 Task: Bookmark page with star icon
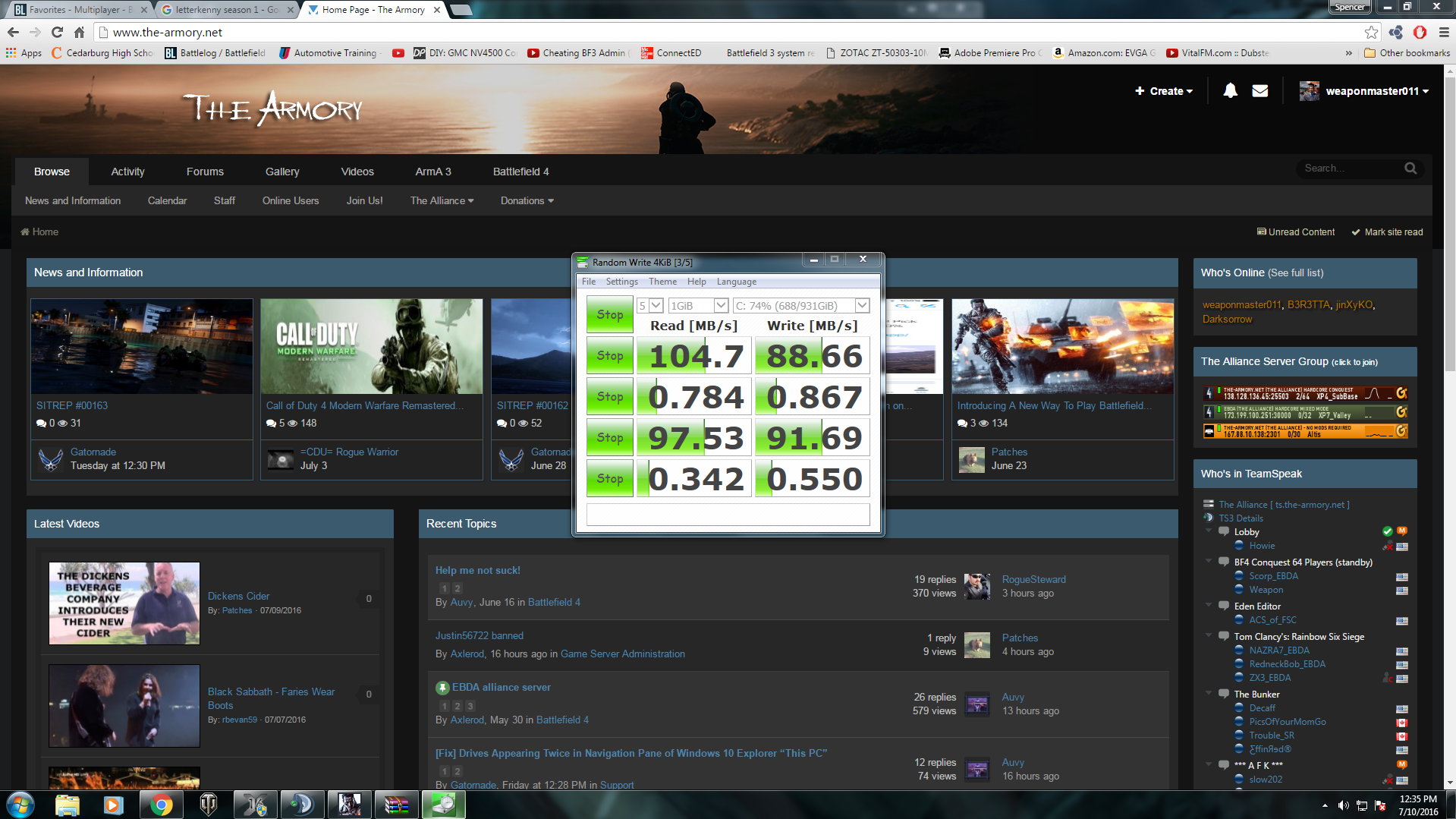tap(1371, 32)
